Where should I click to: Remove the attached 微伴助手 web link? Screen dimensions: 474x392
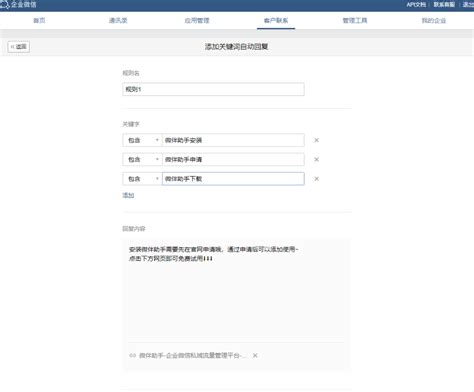pos(255,356)
